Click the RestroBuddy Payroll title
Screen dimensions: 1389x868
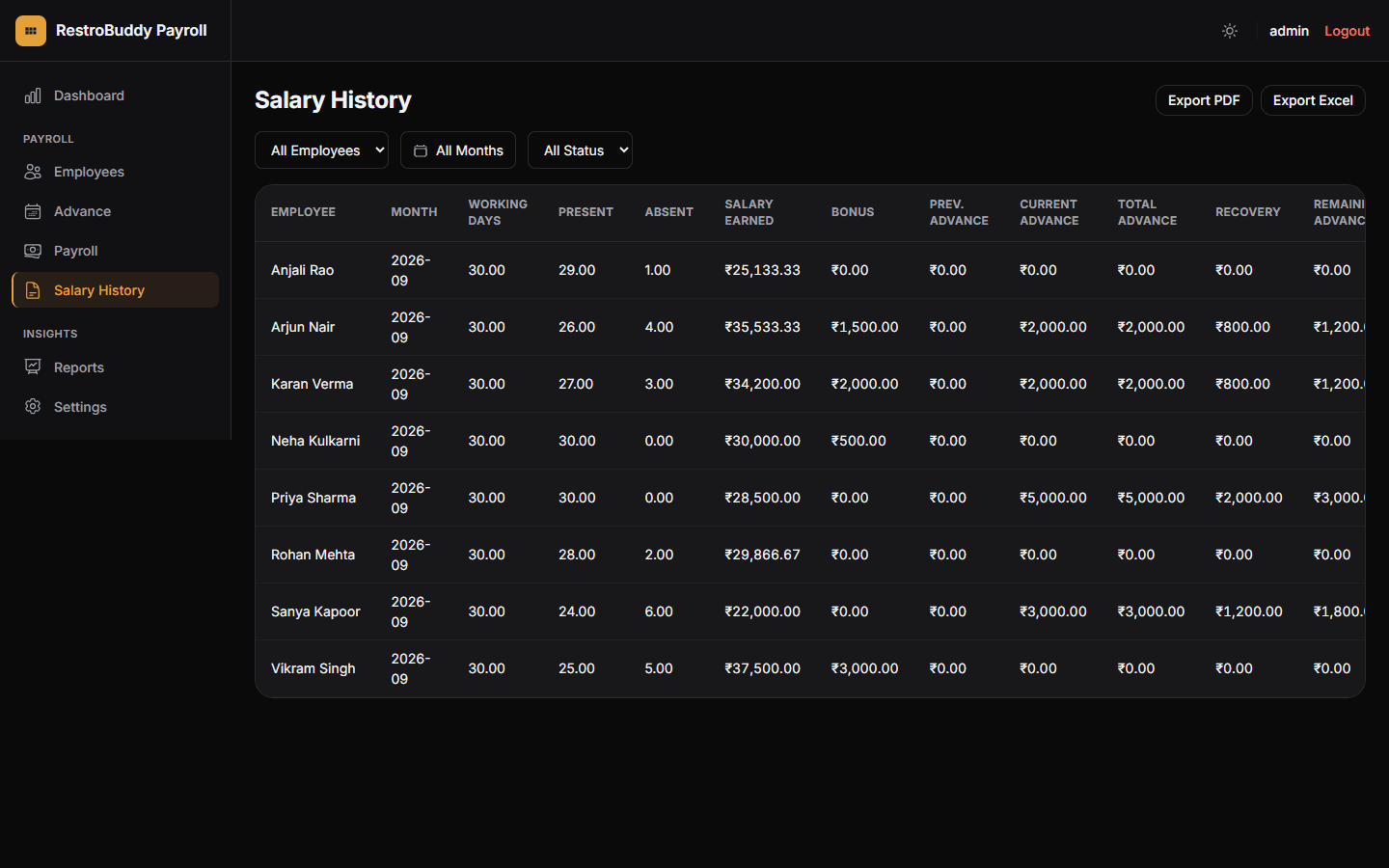131,31
